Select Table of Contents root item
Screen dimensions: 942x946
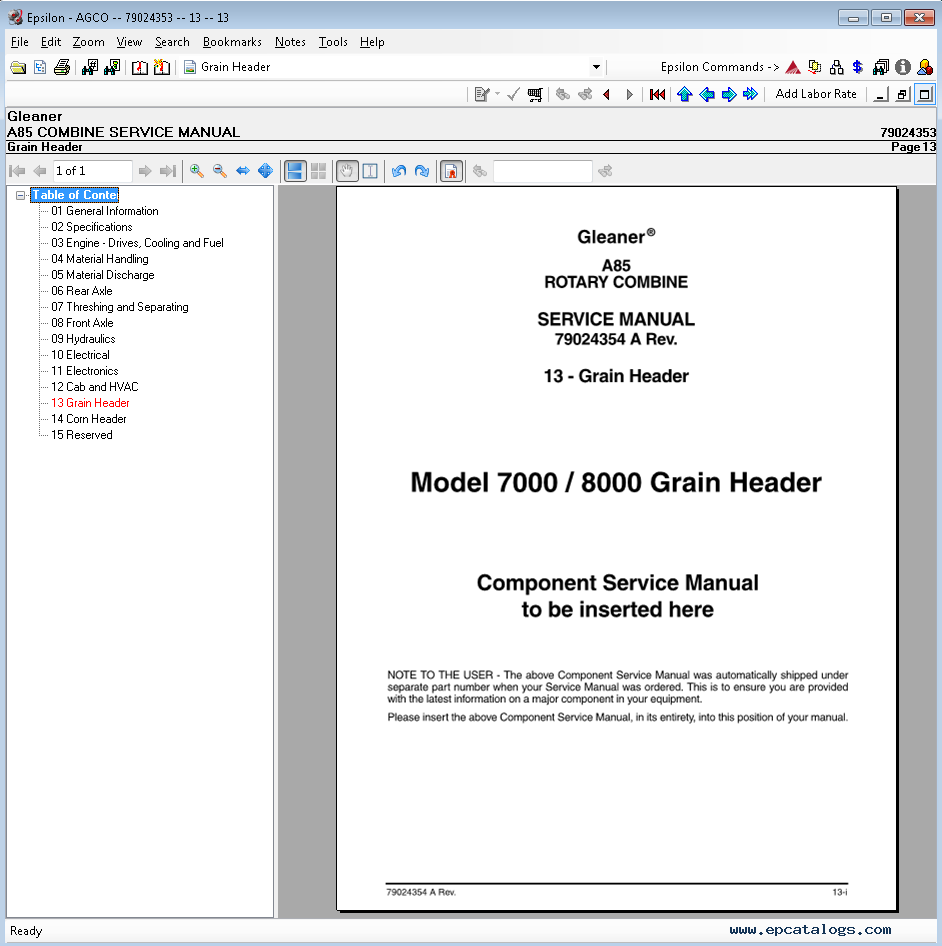coord(75,195)
